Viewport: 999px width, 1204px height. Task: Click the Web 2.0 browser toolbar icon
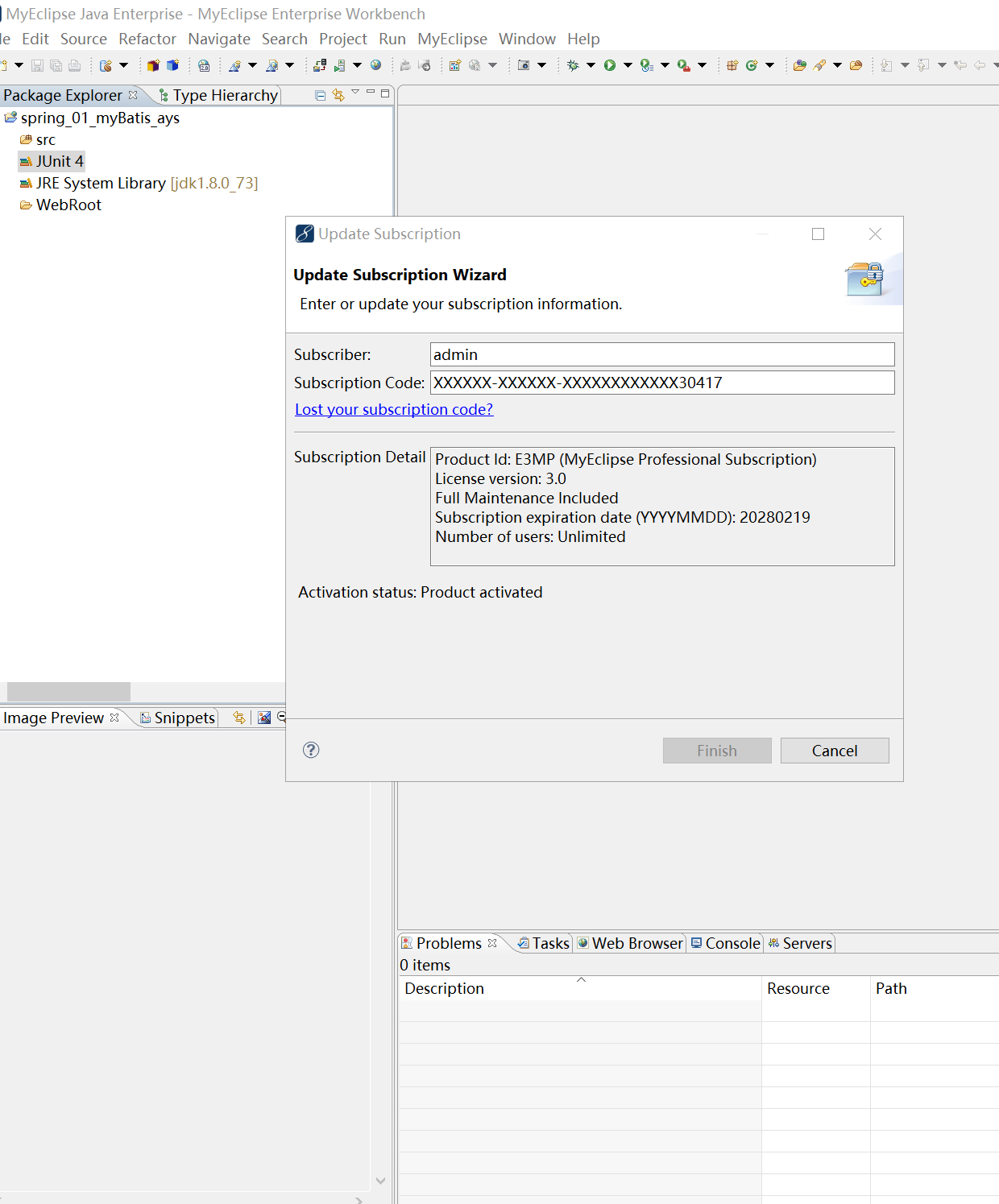pyautogui.click(x=204, y=65)
